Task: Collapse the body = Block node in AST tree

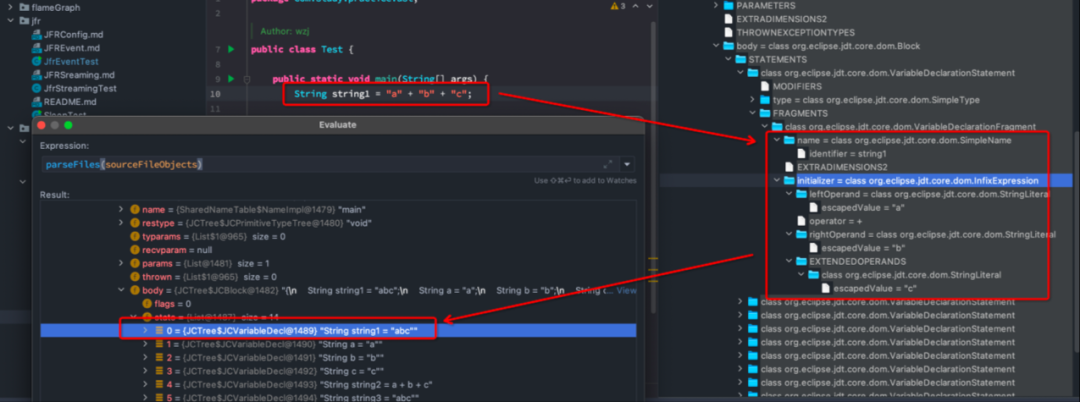Action: click(716, 46)
